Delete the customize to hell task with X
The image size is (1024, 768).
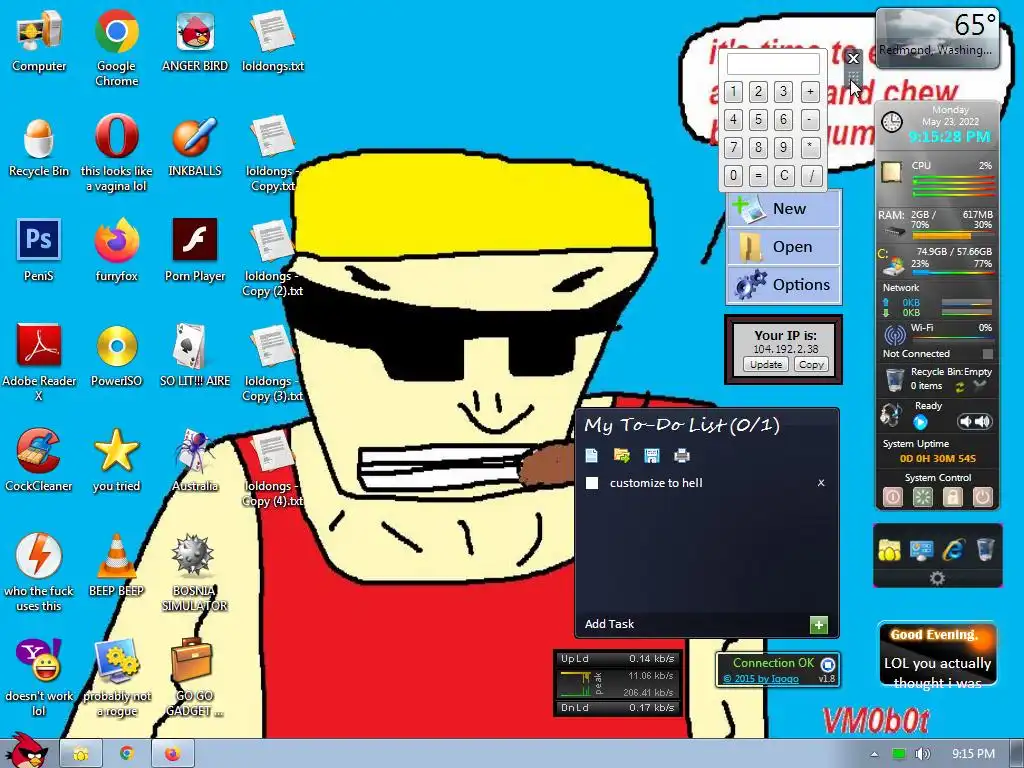point(821,483)
